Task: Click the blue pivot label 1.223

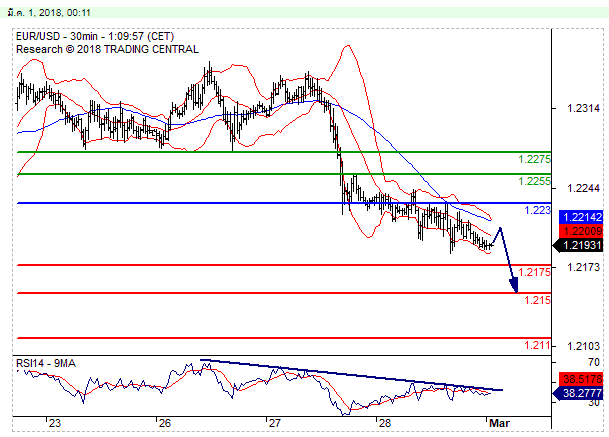Action: pos(538,210)
